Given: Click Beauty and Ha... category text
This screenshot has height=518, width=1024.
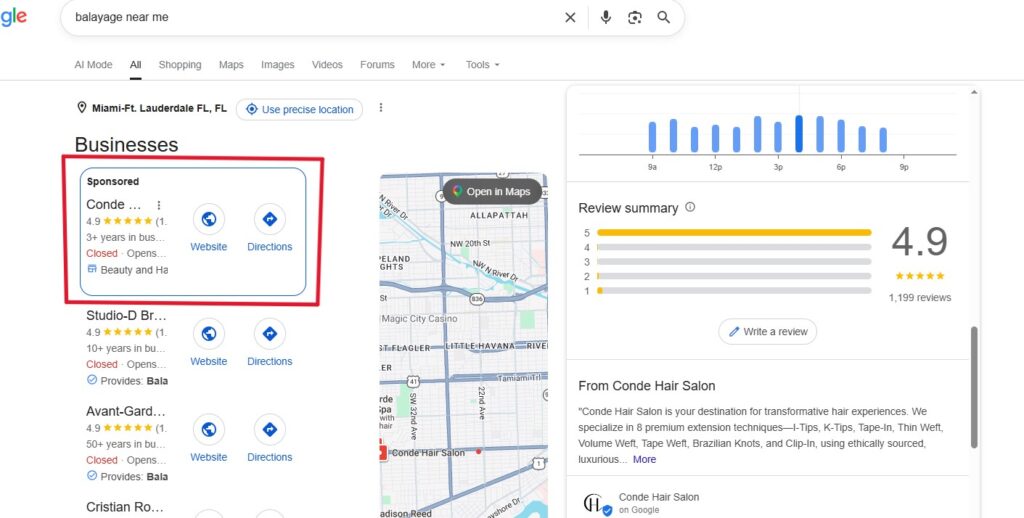Looking at the screenshot, I should [134, 270].
